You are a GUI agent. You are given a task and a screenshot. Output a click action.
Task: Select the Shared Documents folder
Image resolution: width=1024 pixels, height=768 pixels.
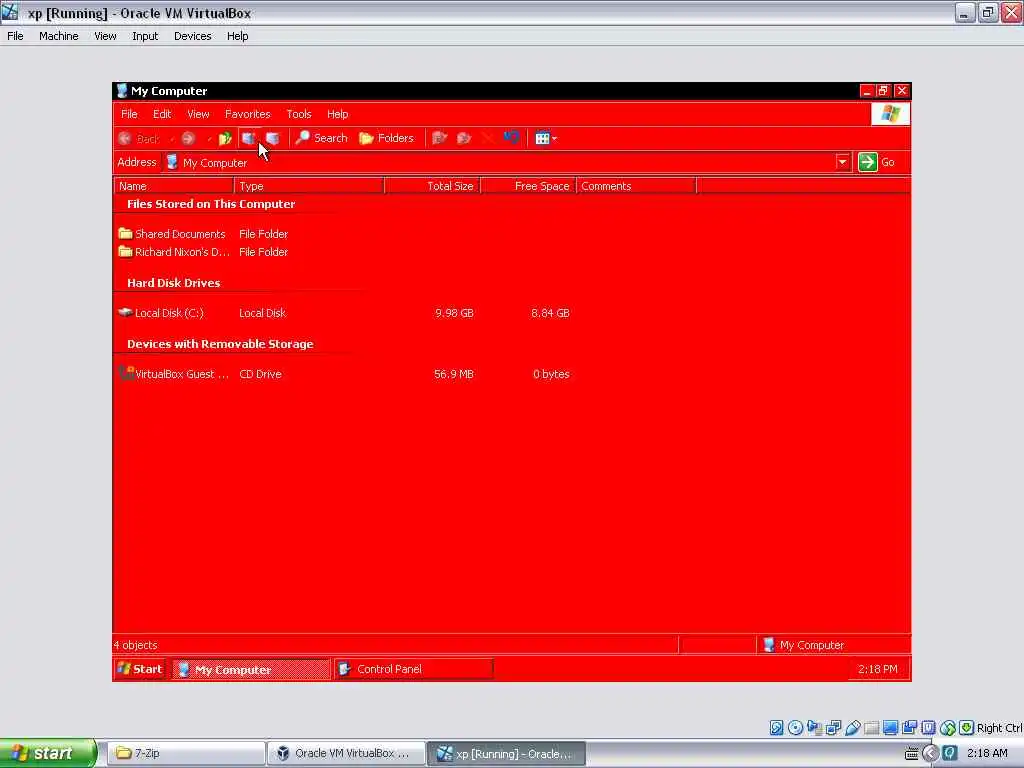point(172,234)
